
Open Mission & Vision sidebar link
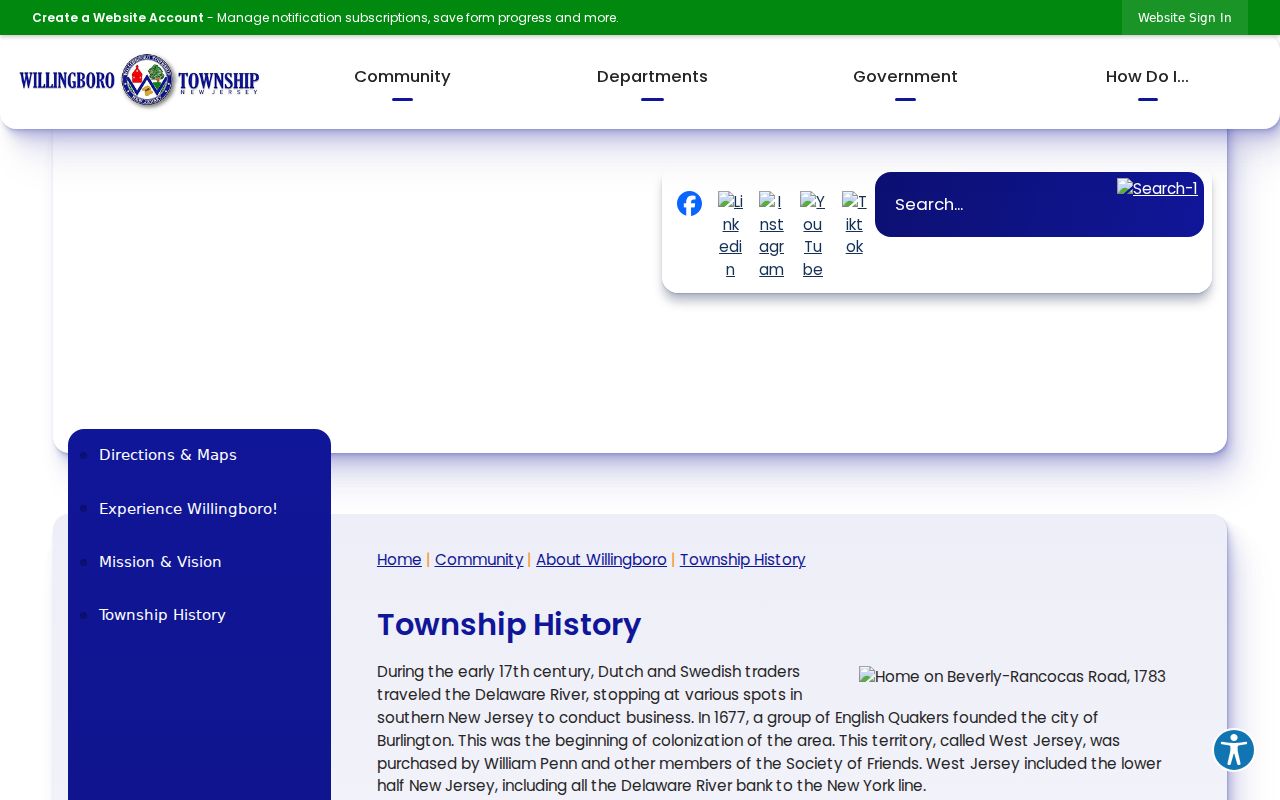(160, 562)
